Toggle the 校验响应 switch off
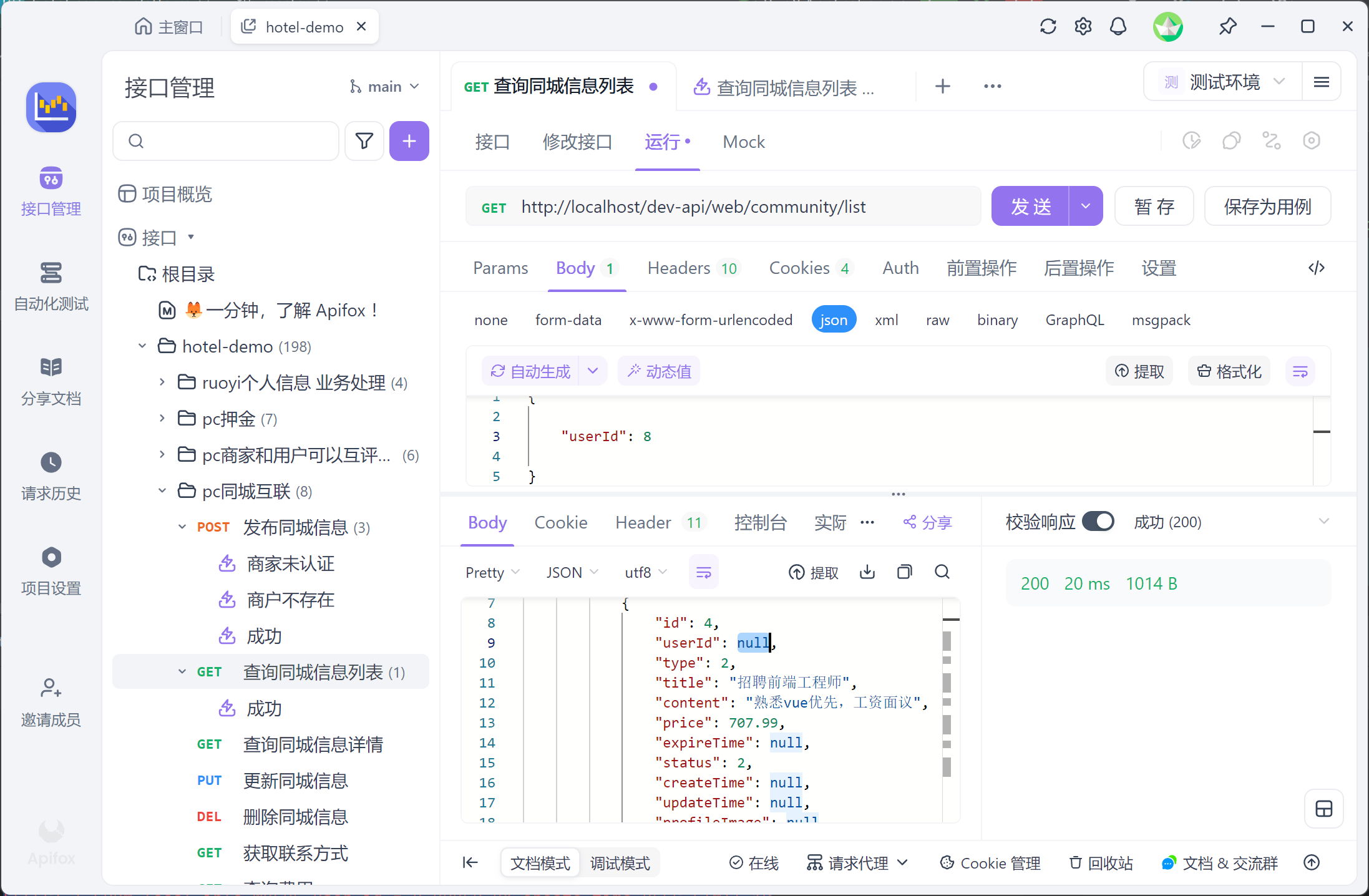The image size is (1369, 896). pos(1098,522)
